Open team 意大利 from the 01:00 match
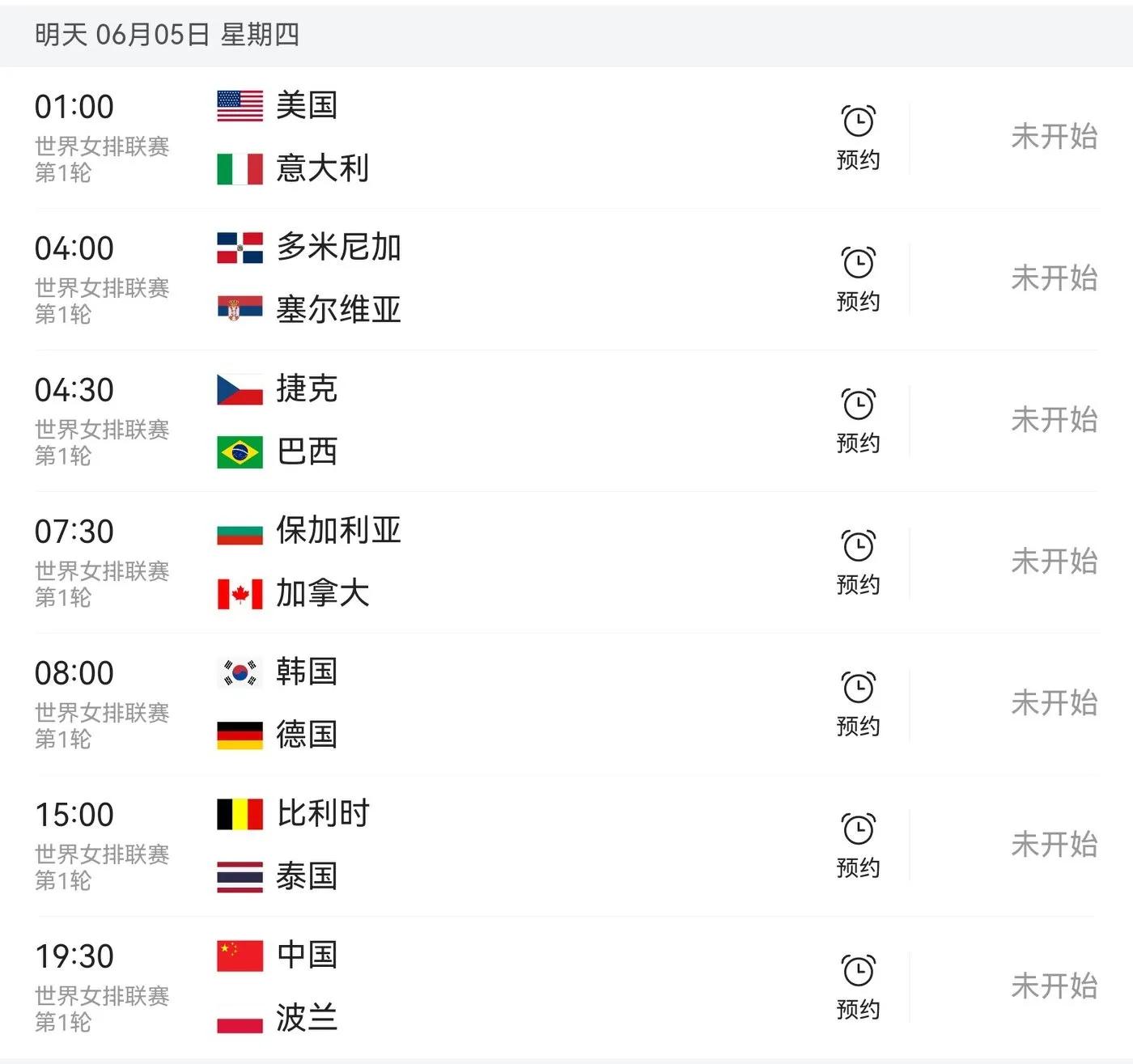The width and height of the screenshot is (1133, 1064). [322, 169]
